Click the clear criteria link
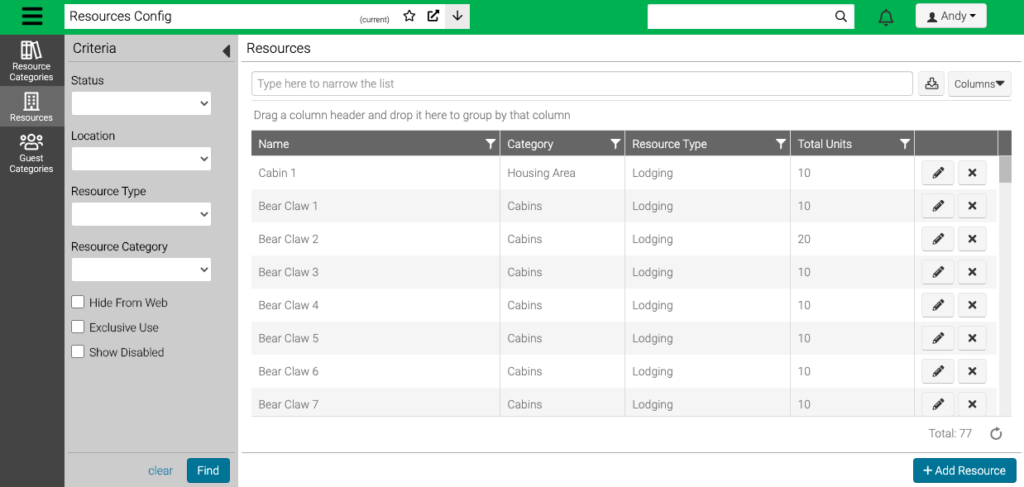The width and height of the screenshot is (1024, 487). tap(160, 471)
